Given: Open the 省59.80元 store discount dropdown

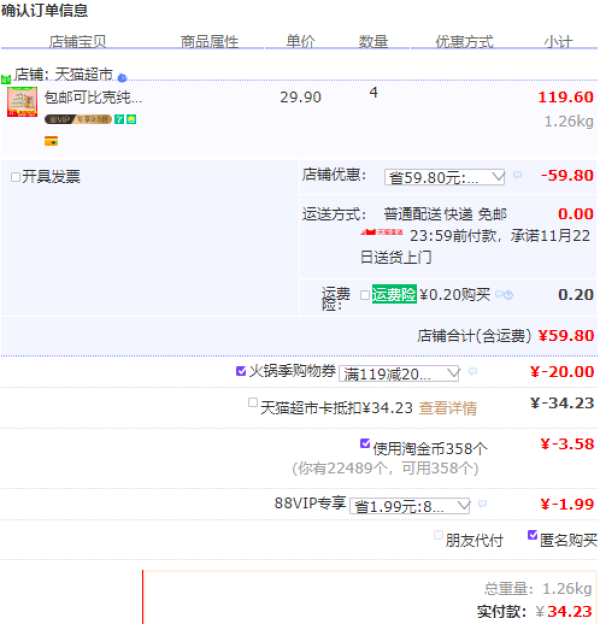Looking at the screenshot, I should (445, 177).
